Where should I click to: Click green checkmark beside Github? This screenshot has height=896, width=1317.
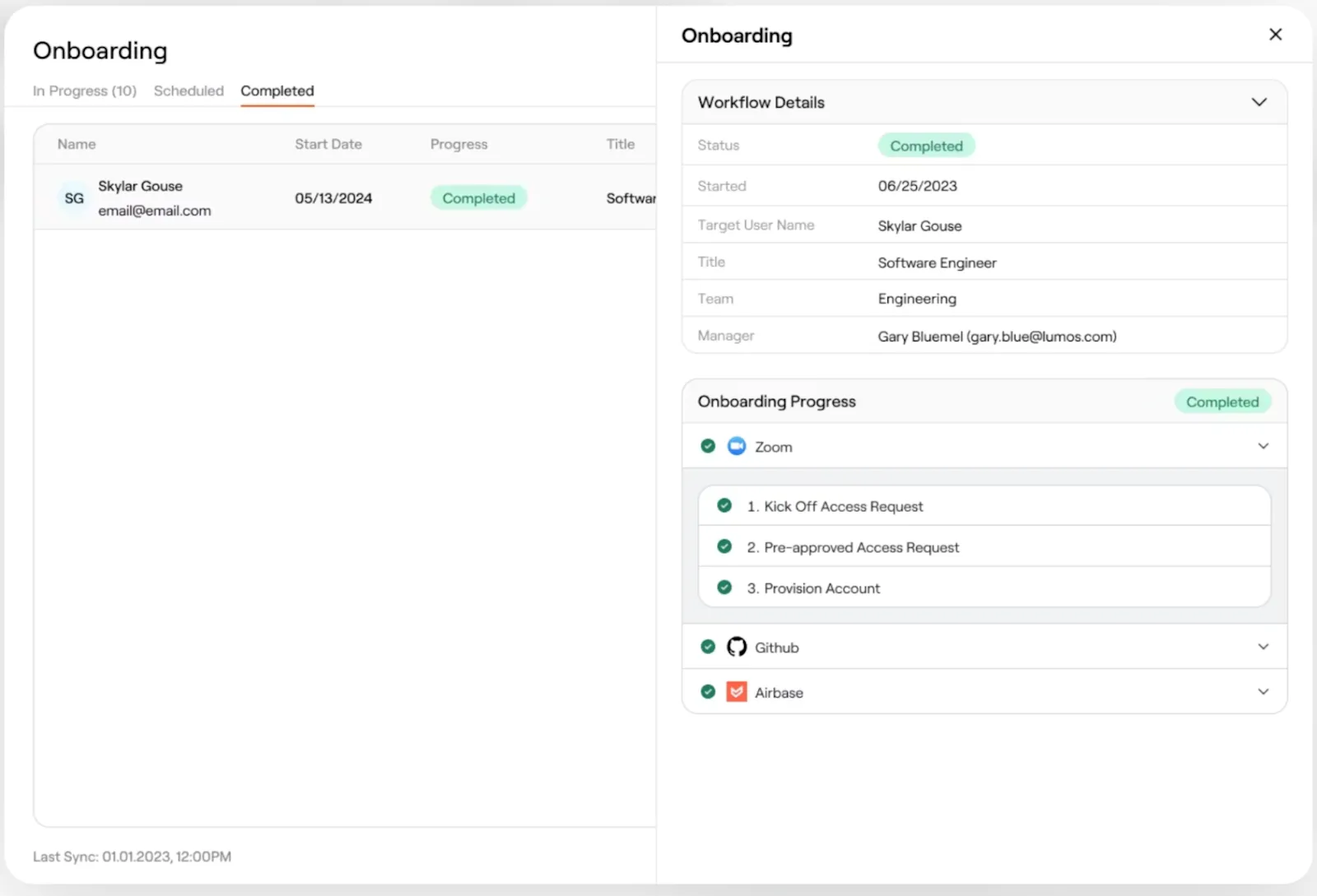pyautogui.click(x=708, y=647)
